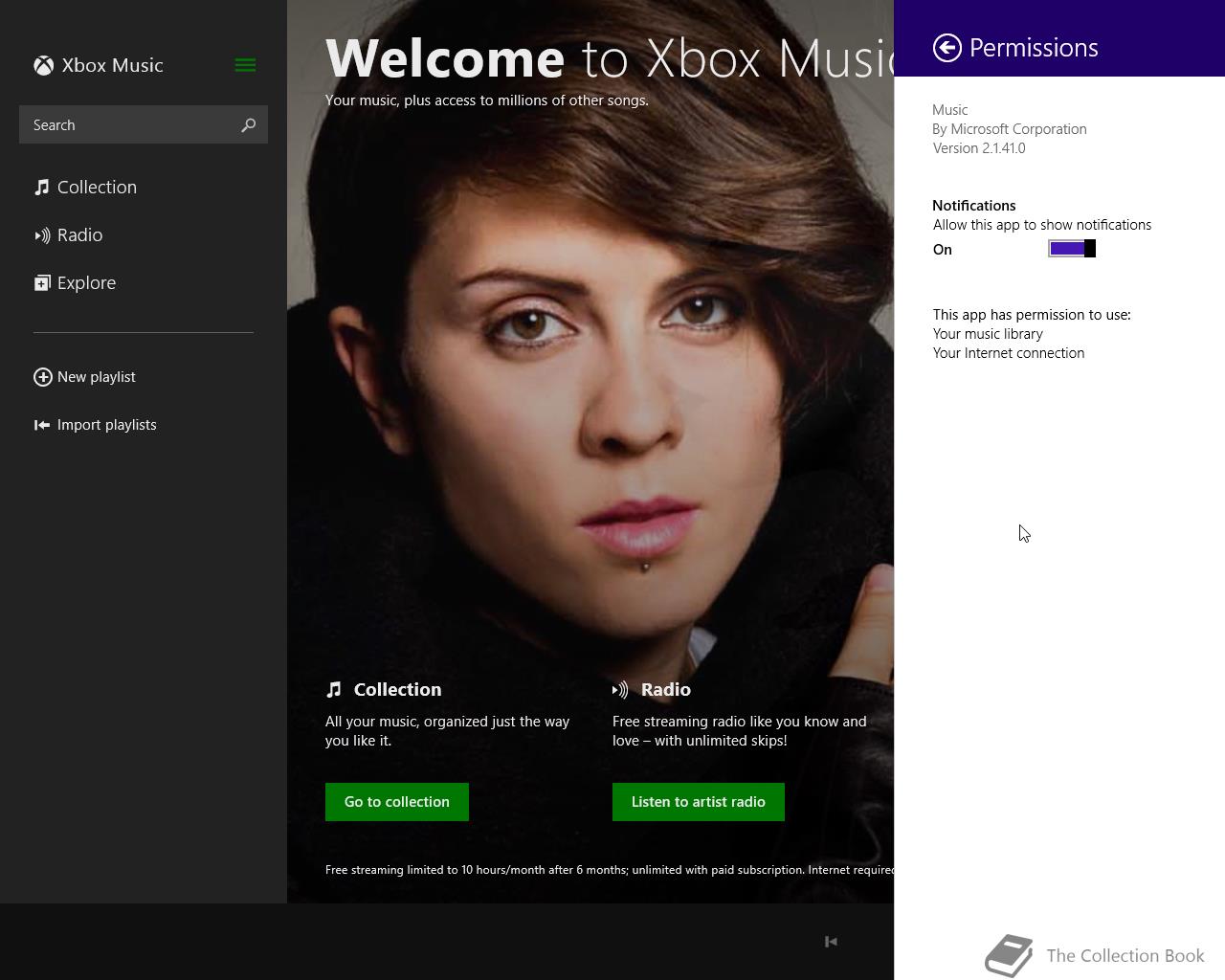Image resolution: width=1225 pixels, height=980 pixels.
Task: Open the green hamburger menu
Action: coord(245,65)
